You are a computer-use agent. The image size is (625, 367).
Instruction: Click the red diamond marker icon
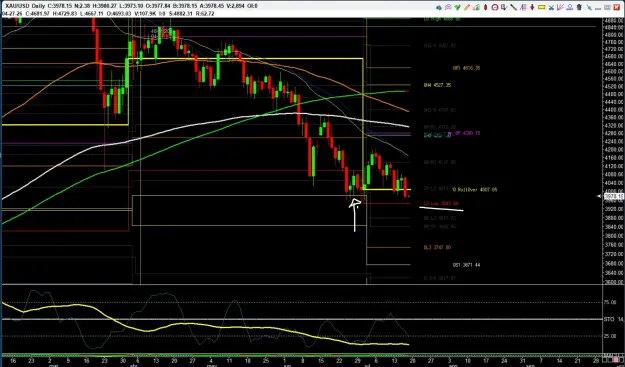tap(532, 7)
